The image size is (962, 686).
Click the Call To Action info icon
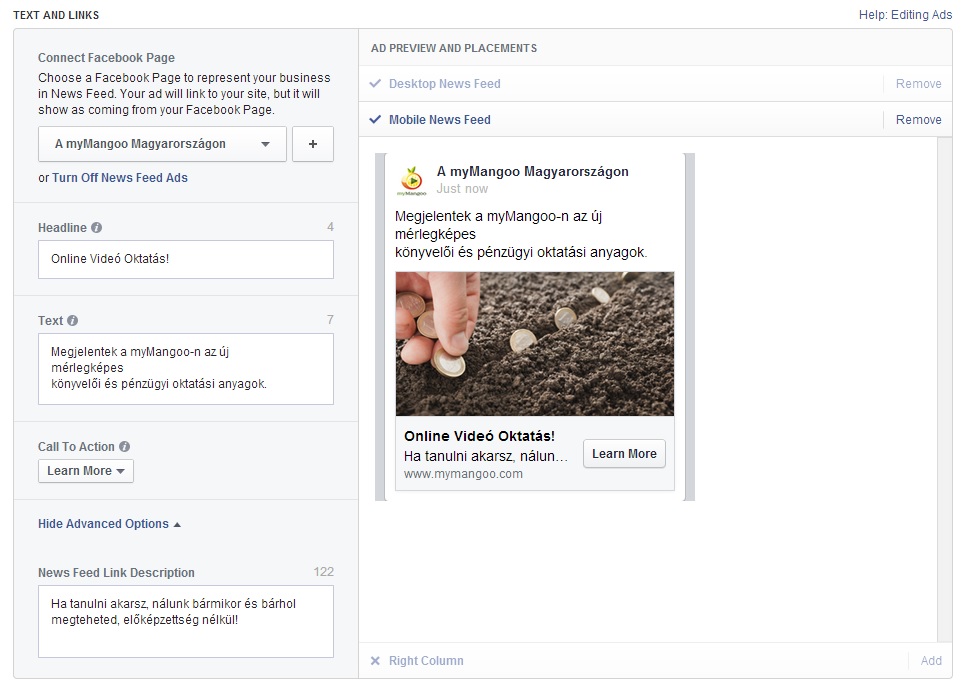(x=125, y=447)
